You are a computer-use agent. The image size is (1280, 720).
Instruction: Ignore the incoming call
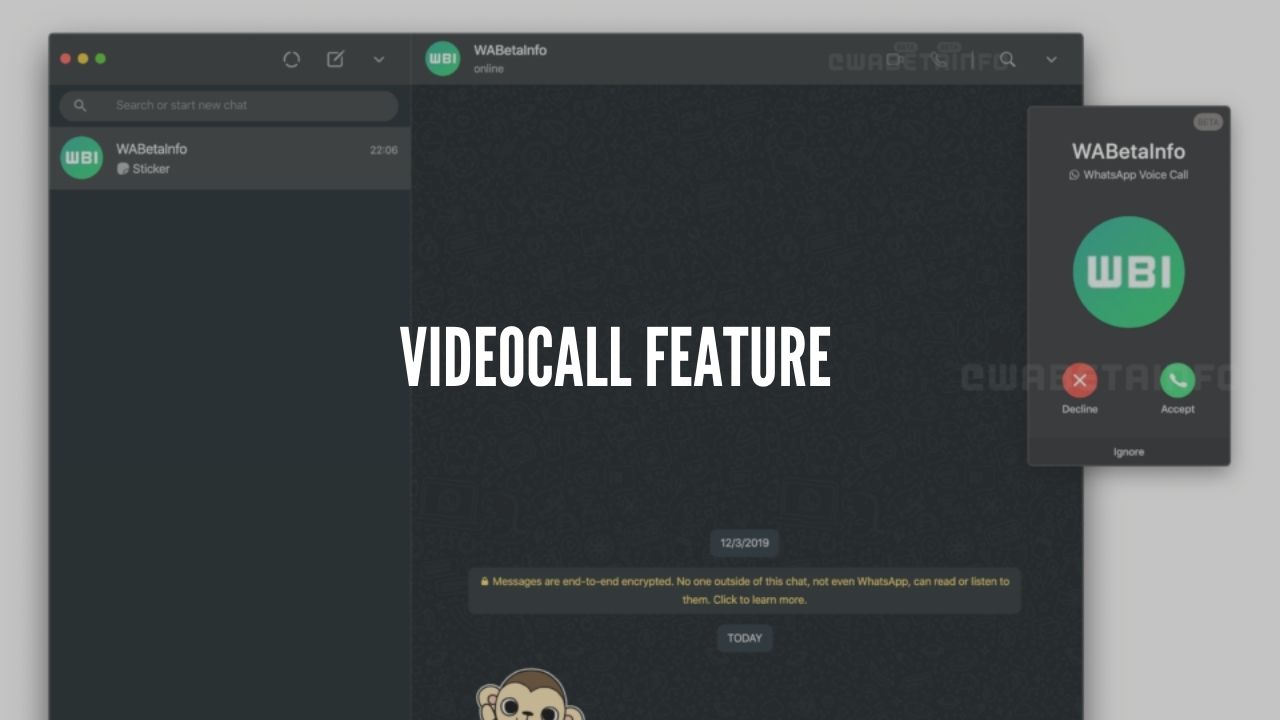pyautogui.click(x=1127, y=451)
